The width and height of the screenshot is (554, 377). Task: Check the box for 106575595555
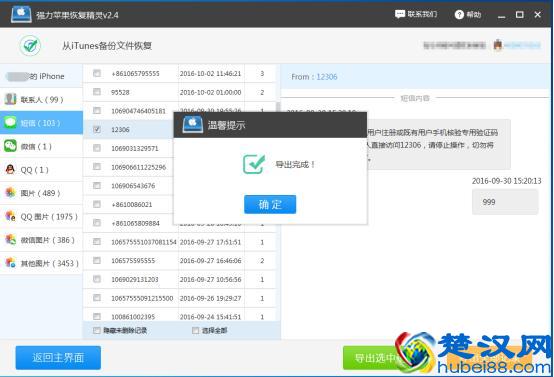(97, 260)
